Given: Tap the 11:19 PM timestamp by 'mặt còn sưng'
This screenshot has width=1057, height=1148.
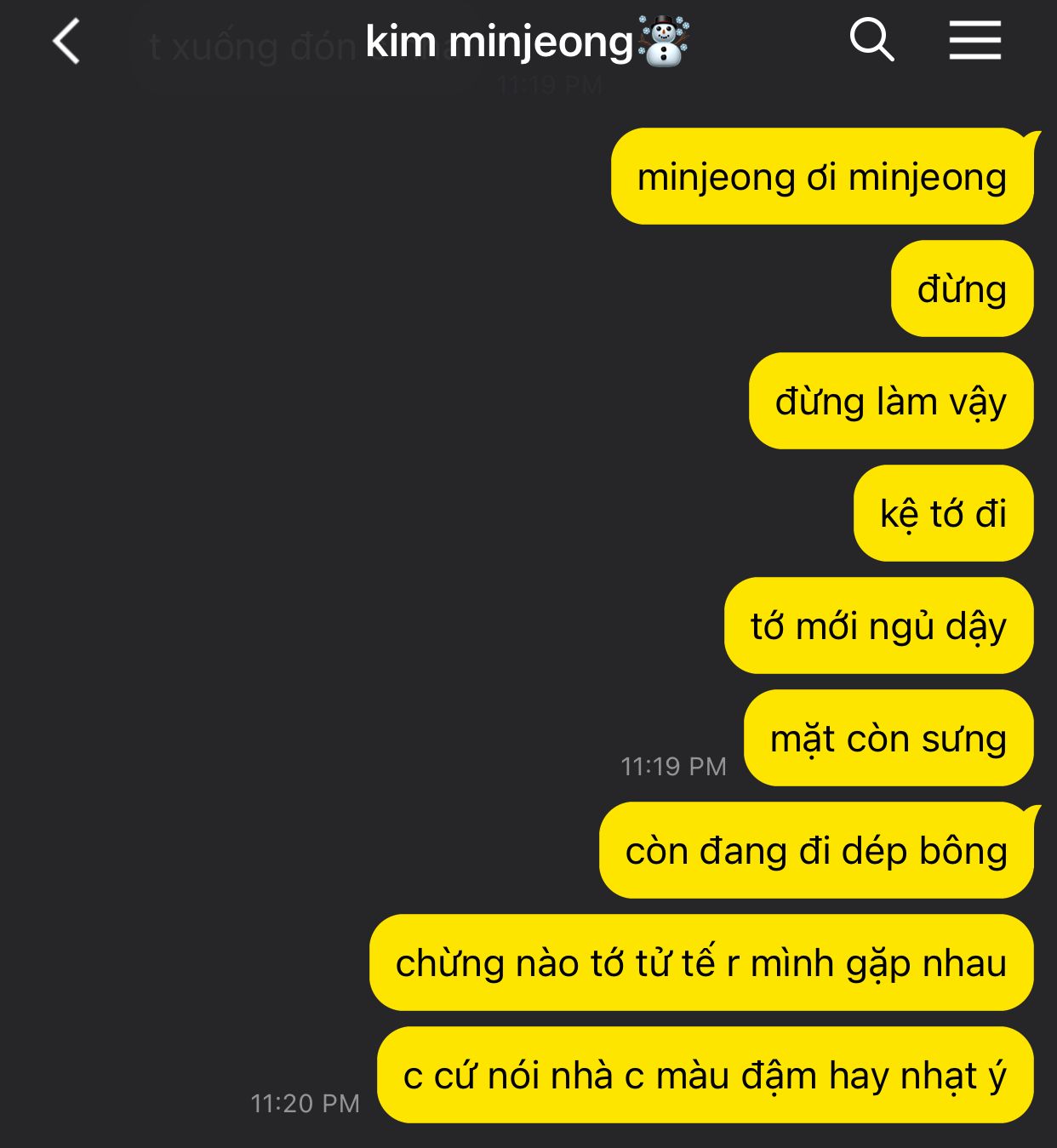Looking at the screenshot, I should coord(673,767).
